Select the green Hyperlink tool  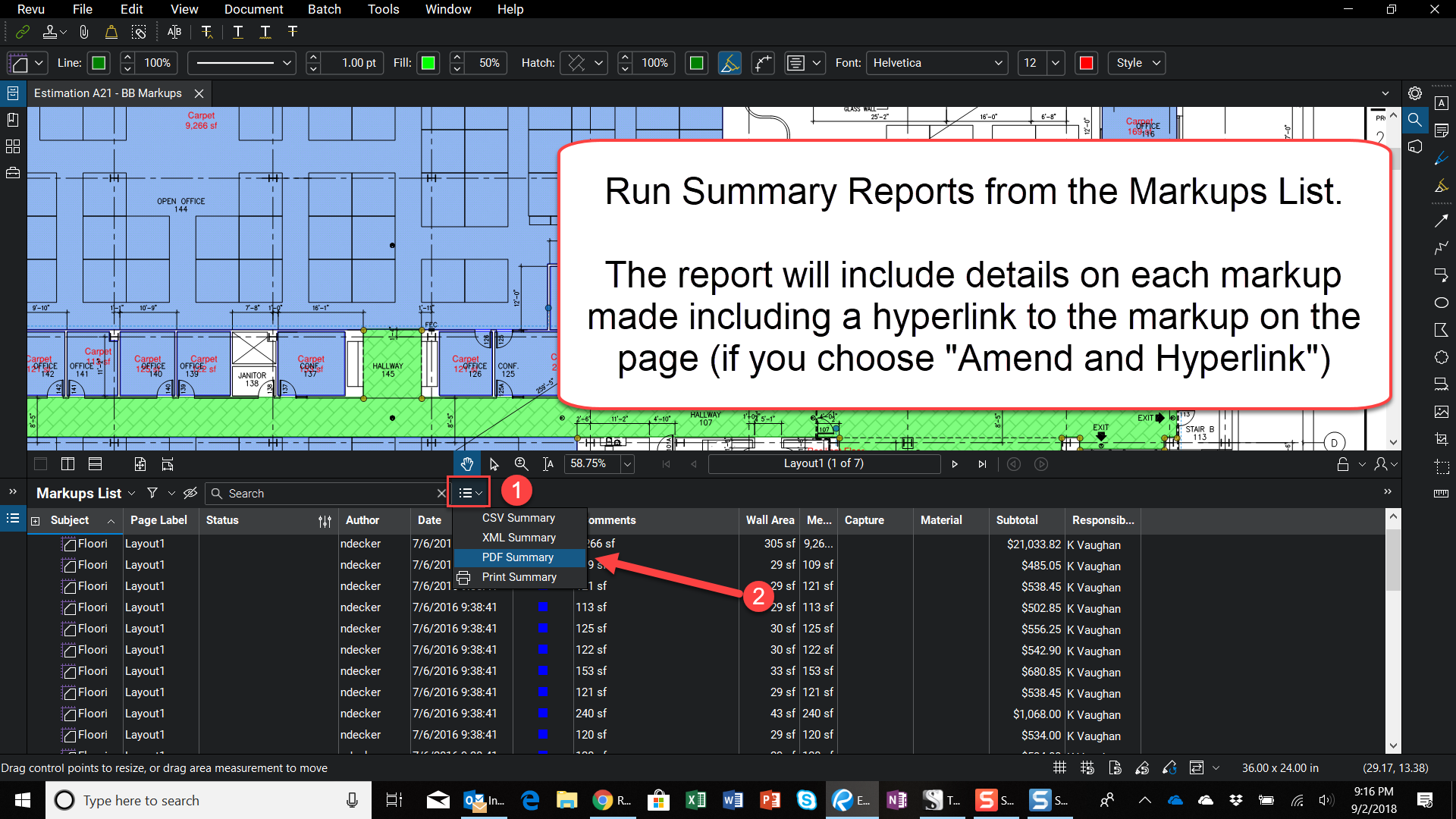tap(22, 32)
